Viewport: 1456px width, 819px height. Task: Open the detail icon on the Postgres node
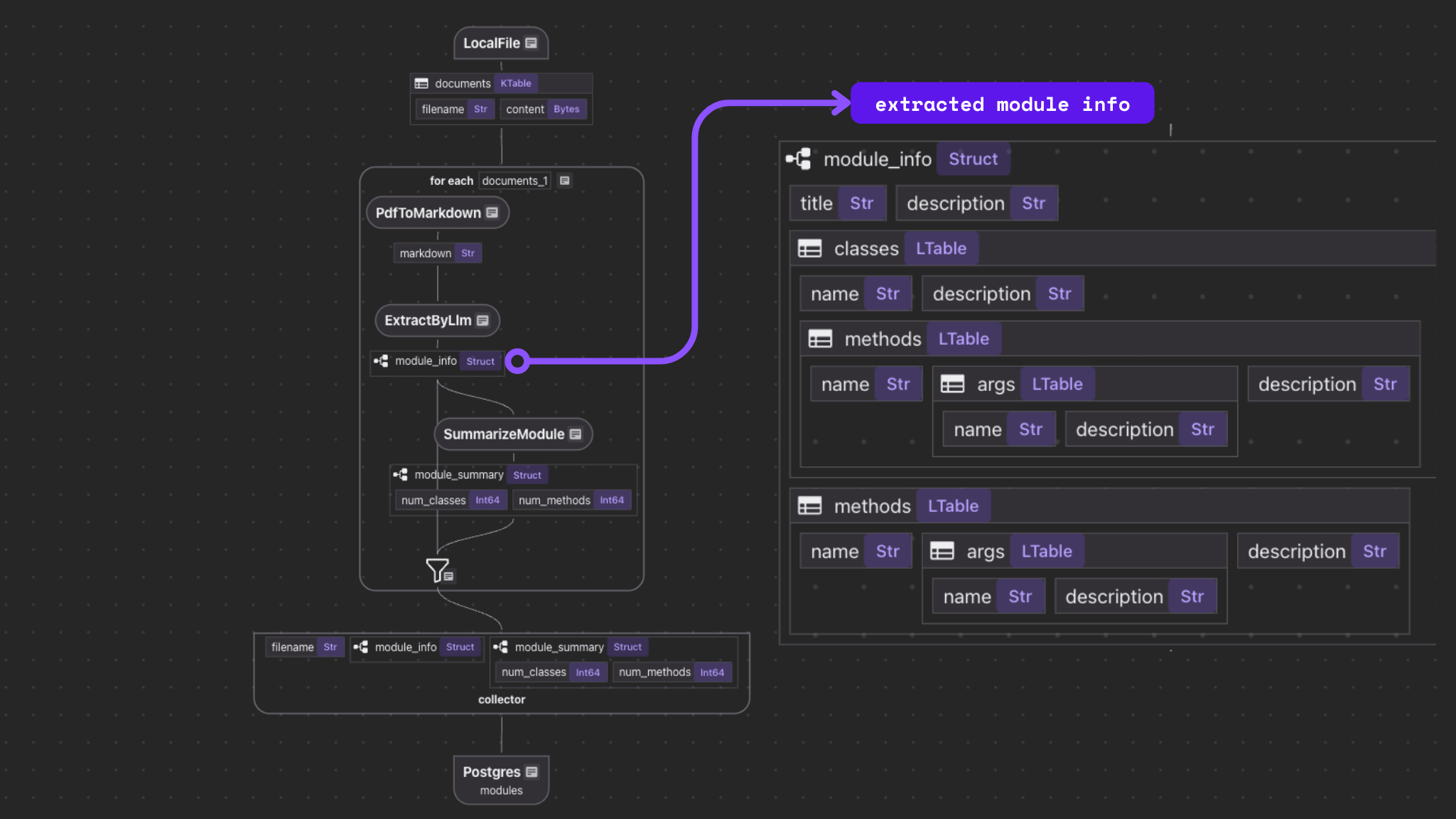pos(532,771)
